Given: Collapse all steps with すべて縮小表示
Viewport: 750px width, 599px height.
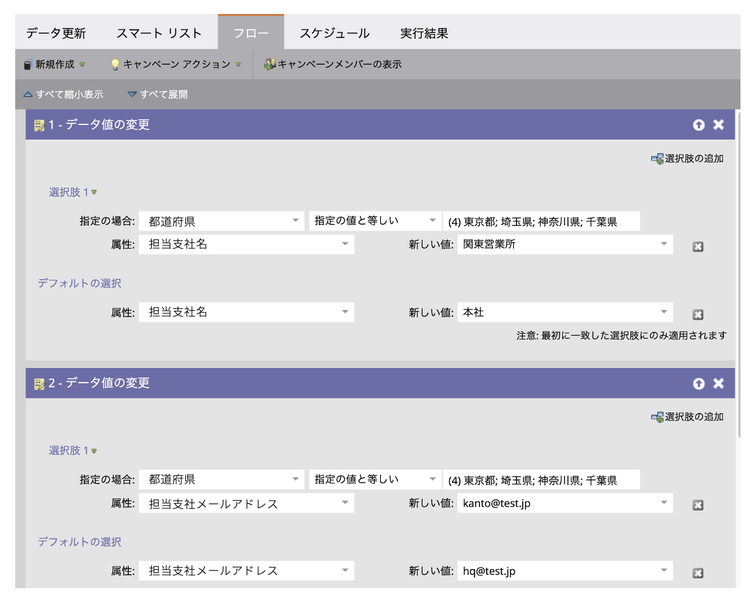Looking at the screenshot, I should pos(62,95).
